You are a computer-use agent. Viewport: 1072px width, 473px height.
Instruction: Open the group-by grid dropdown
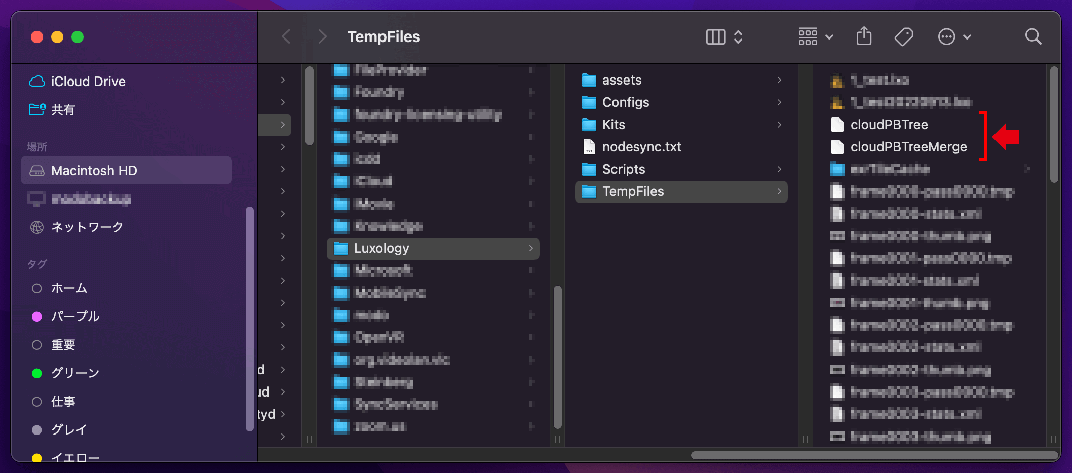click(816, 37)
